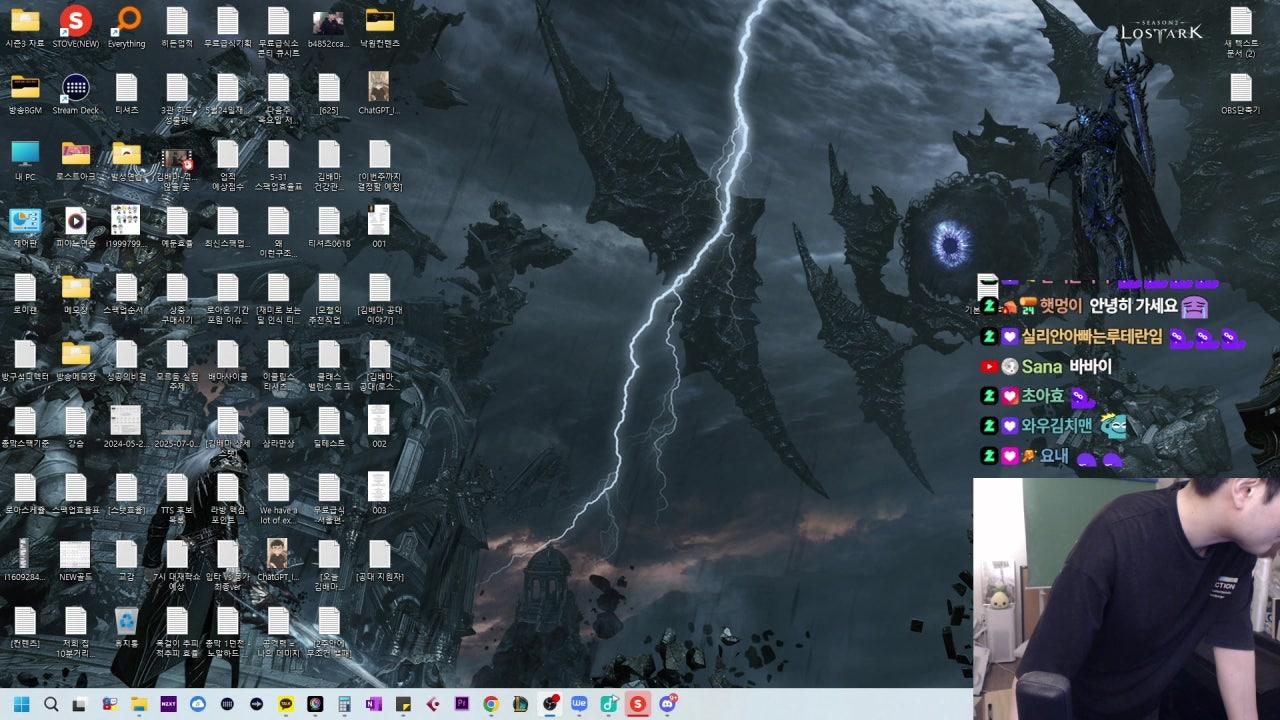Select the 티셔츠0618 text file

[329, 227]
